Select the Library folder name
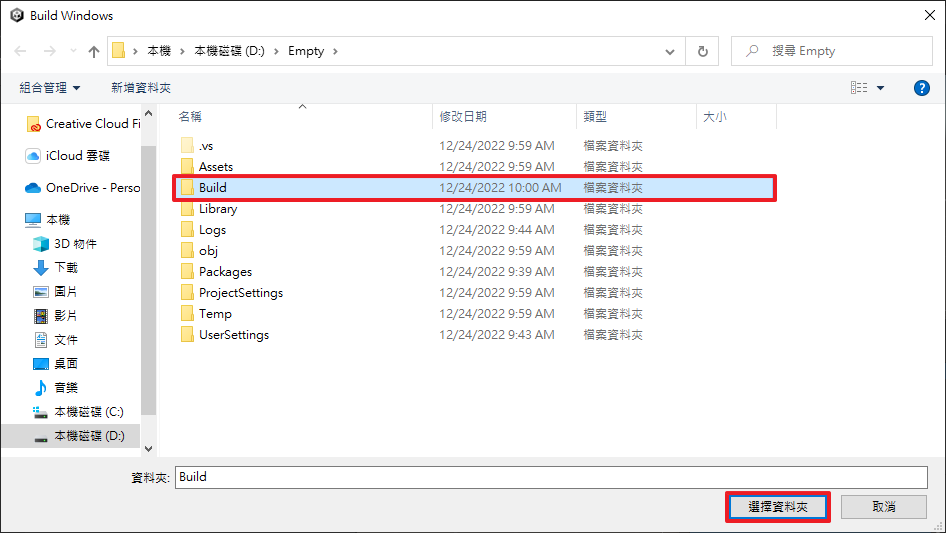946x533 pixels. [218, 208]
